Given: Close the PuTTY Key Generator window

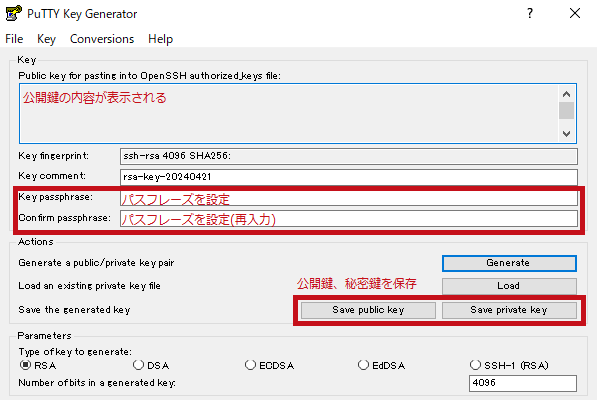Looking at the screenshot, I should click(x=575, y=13).
